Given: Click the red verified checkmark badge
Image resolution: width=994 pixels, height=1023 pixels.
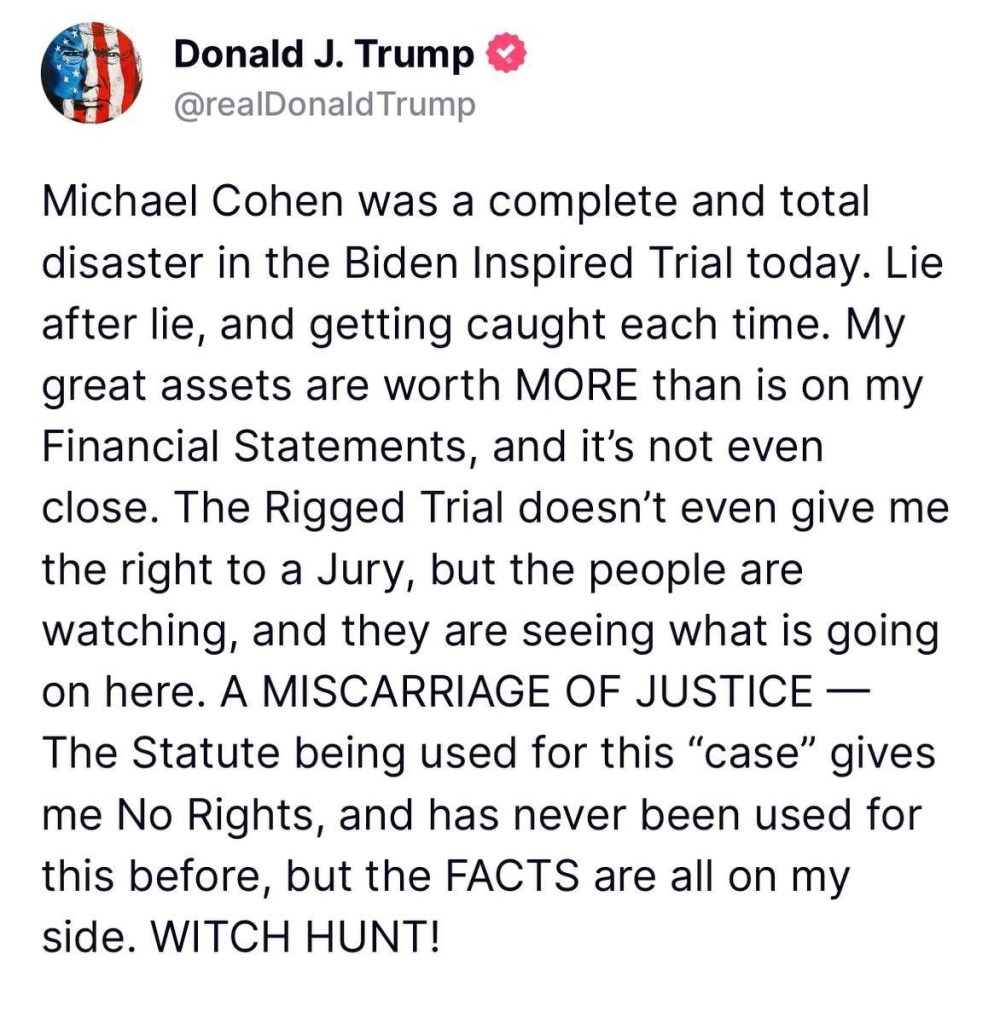Looking at the screenshot, I should click(504, 55).
